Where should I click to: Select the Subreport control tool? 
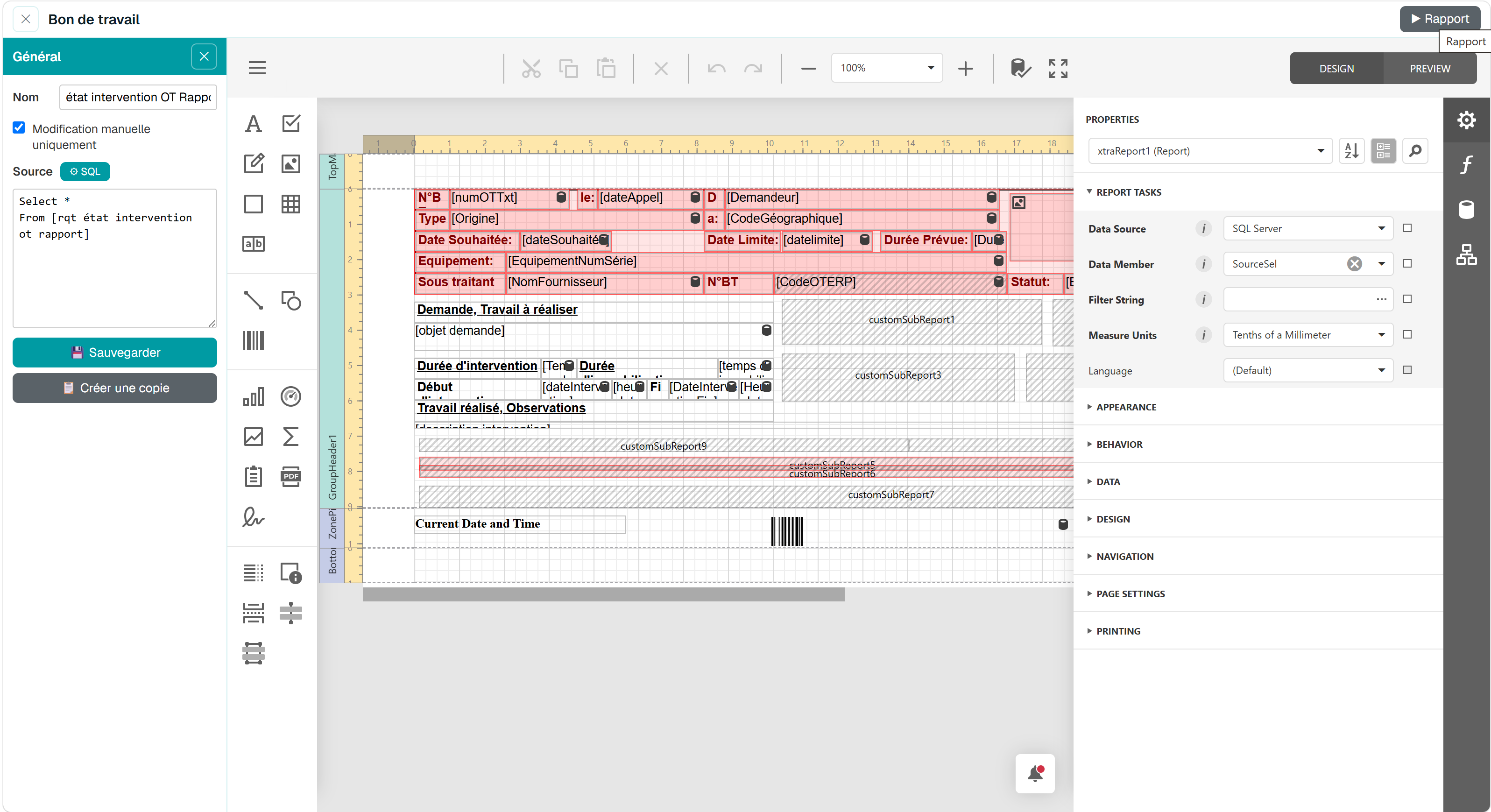(x=253, y=476)
